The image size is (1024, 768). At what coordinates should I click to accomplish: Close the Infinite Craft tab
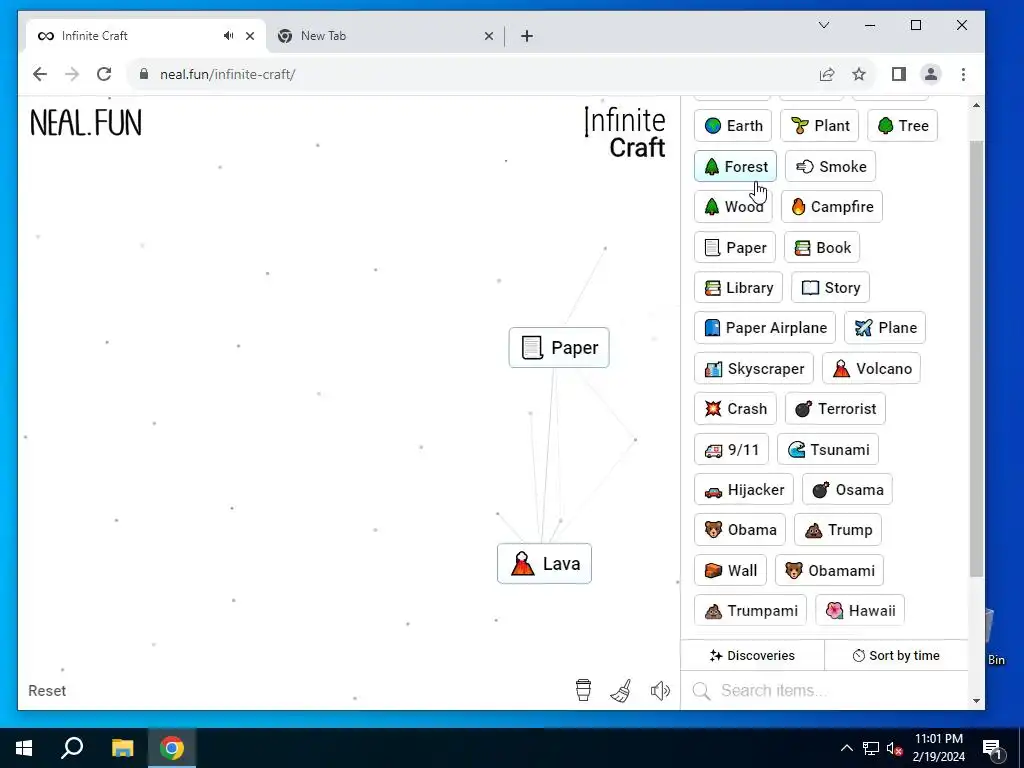pyautogui.click(x=250, y=36)
